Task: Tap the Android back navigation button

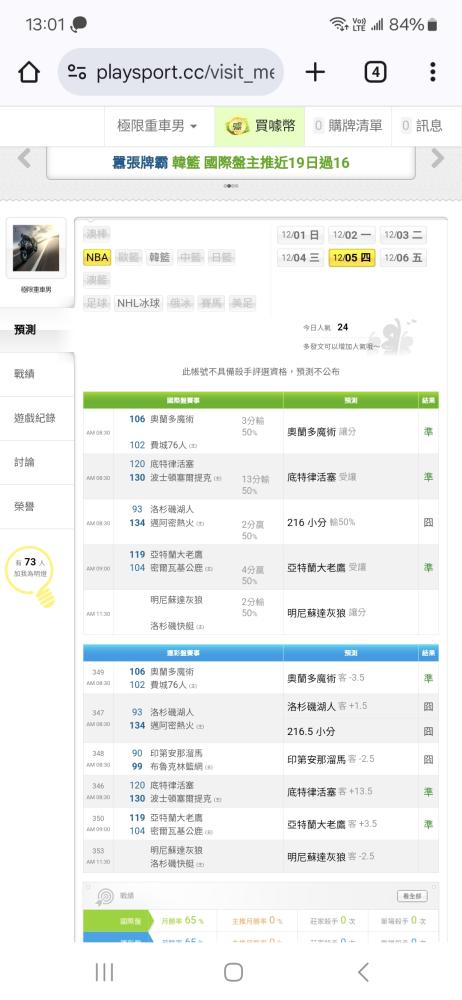Action: point(363,972)
